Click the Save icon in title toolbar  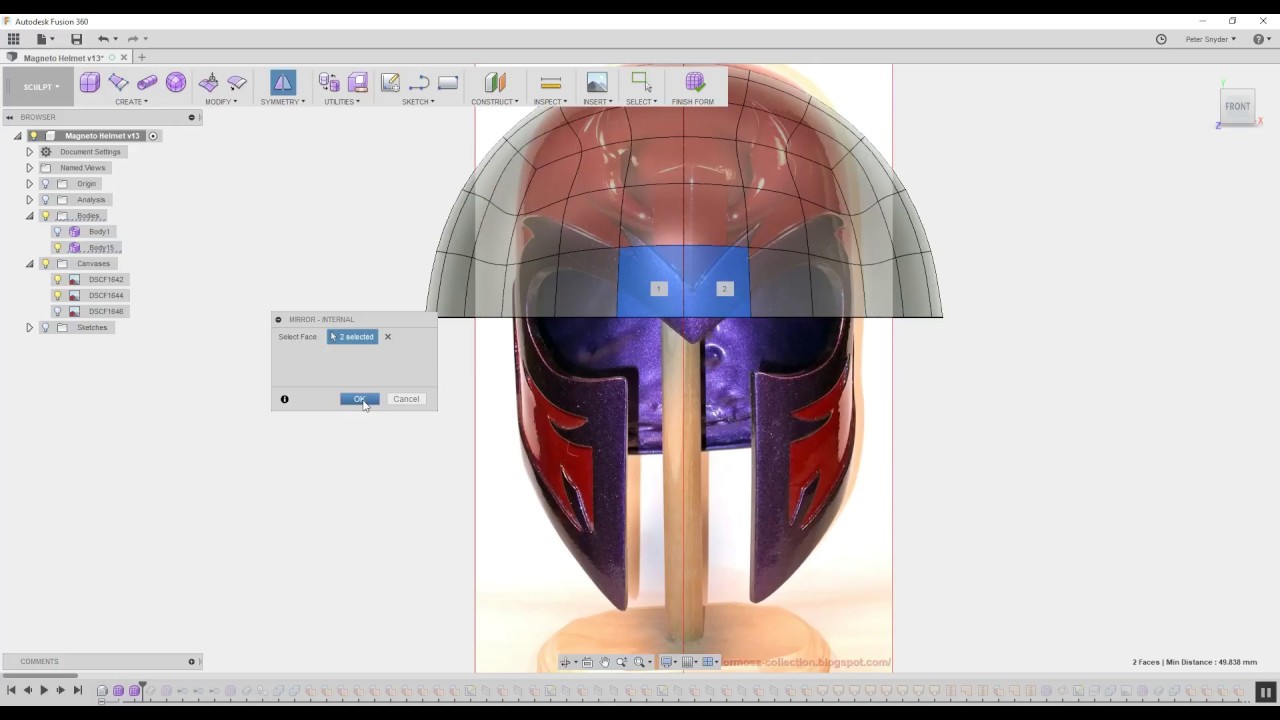pyautogui.click(x=76, y=39)
